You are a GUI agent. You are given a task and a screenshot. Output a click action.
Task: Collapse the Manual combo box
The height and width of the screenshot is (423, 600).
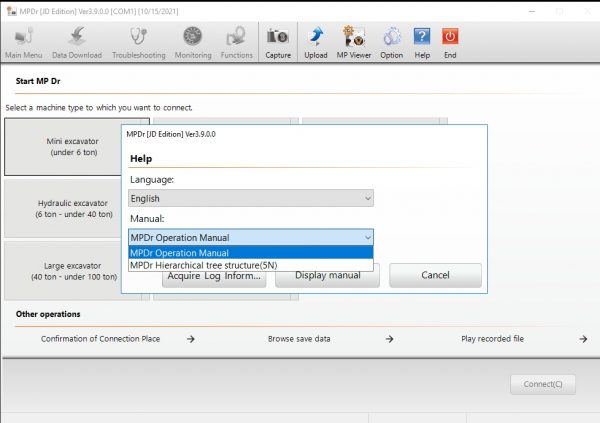pos(251,237)
